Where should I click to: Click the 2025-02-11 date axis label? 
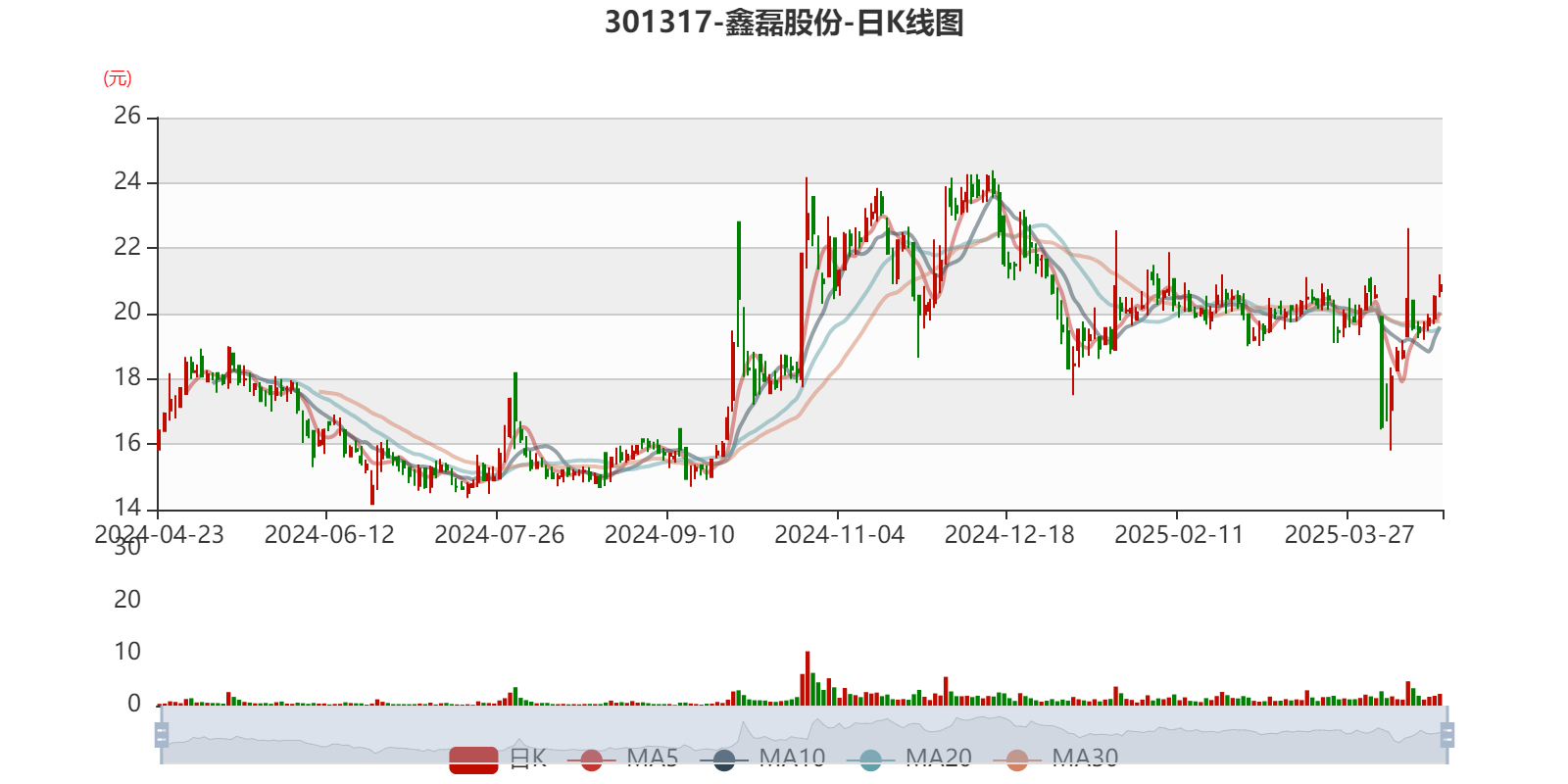tap(1179, 535)
